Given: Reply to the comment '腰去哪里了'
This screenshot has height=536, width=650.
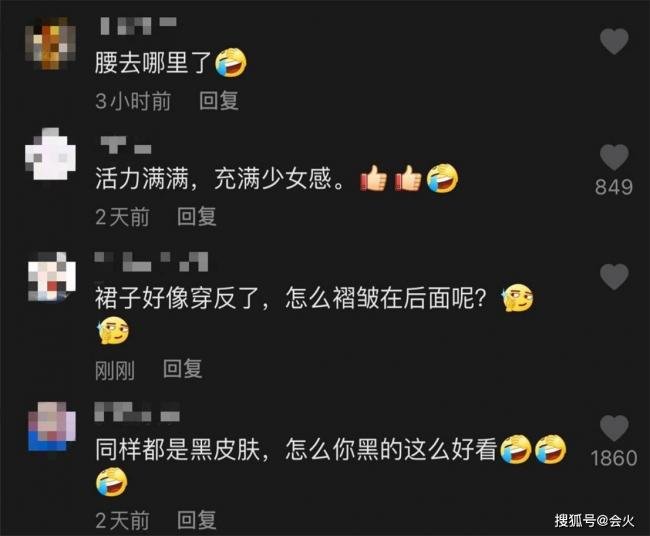Looking at the screenshot, I should click(x=219, y=101).
